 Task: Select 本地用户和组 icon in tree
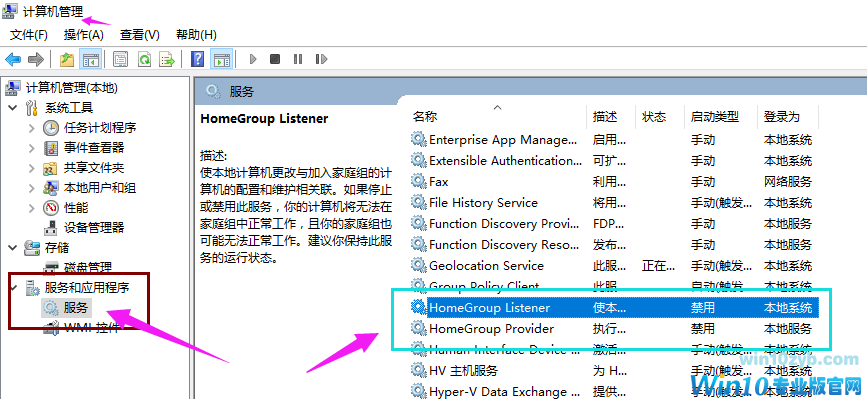51,188
